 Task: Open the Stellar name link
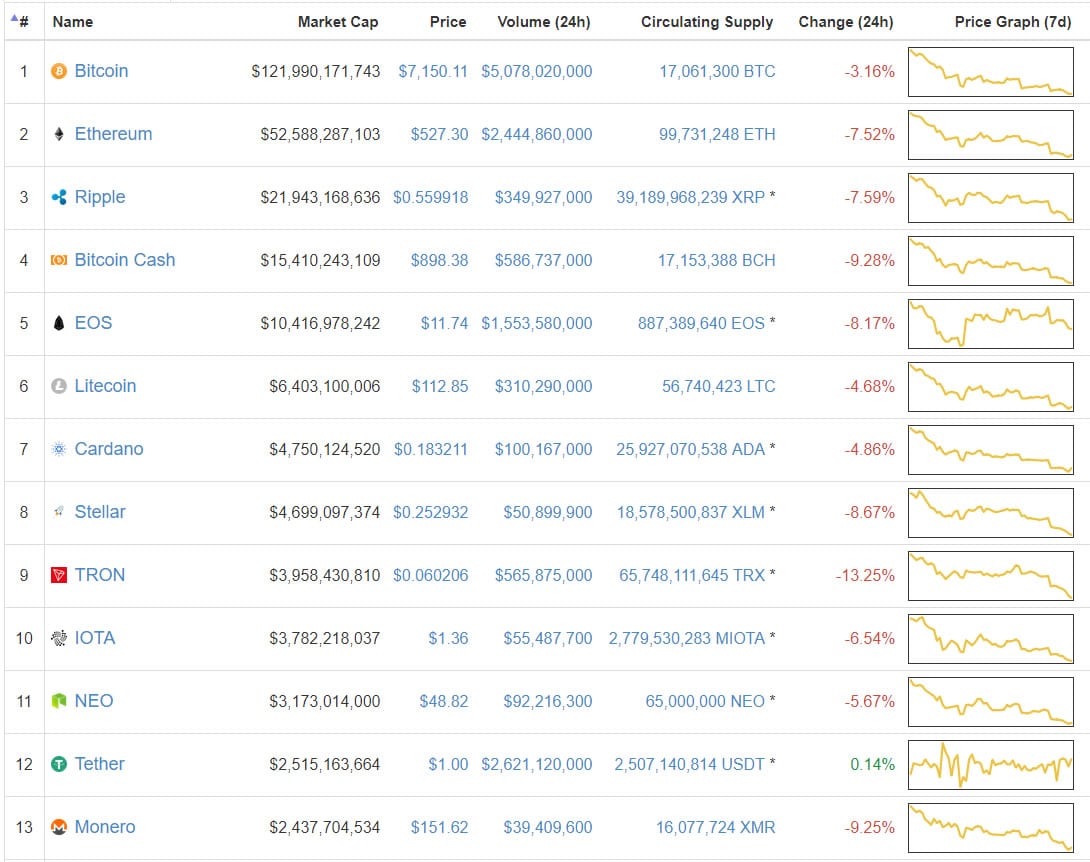(100, 512)
